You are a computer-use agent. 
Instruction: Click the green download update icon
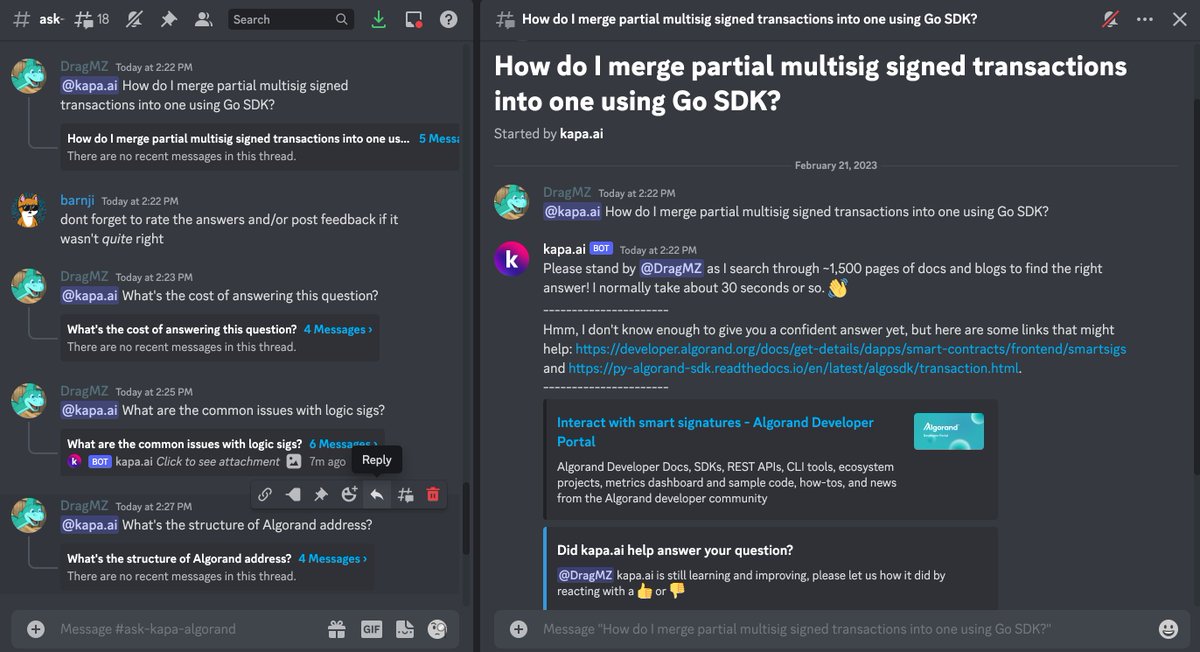tap(378, 19)
